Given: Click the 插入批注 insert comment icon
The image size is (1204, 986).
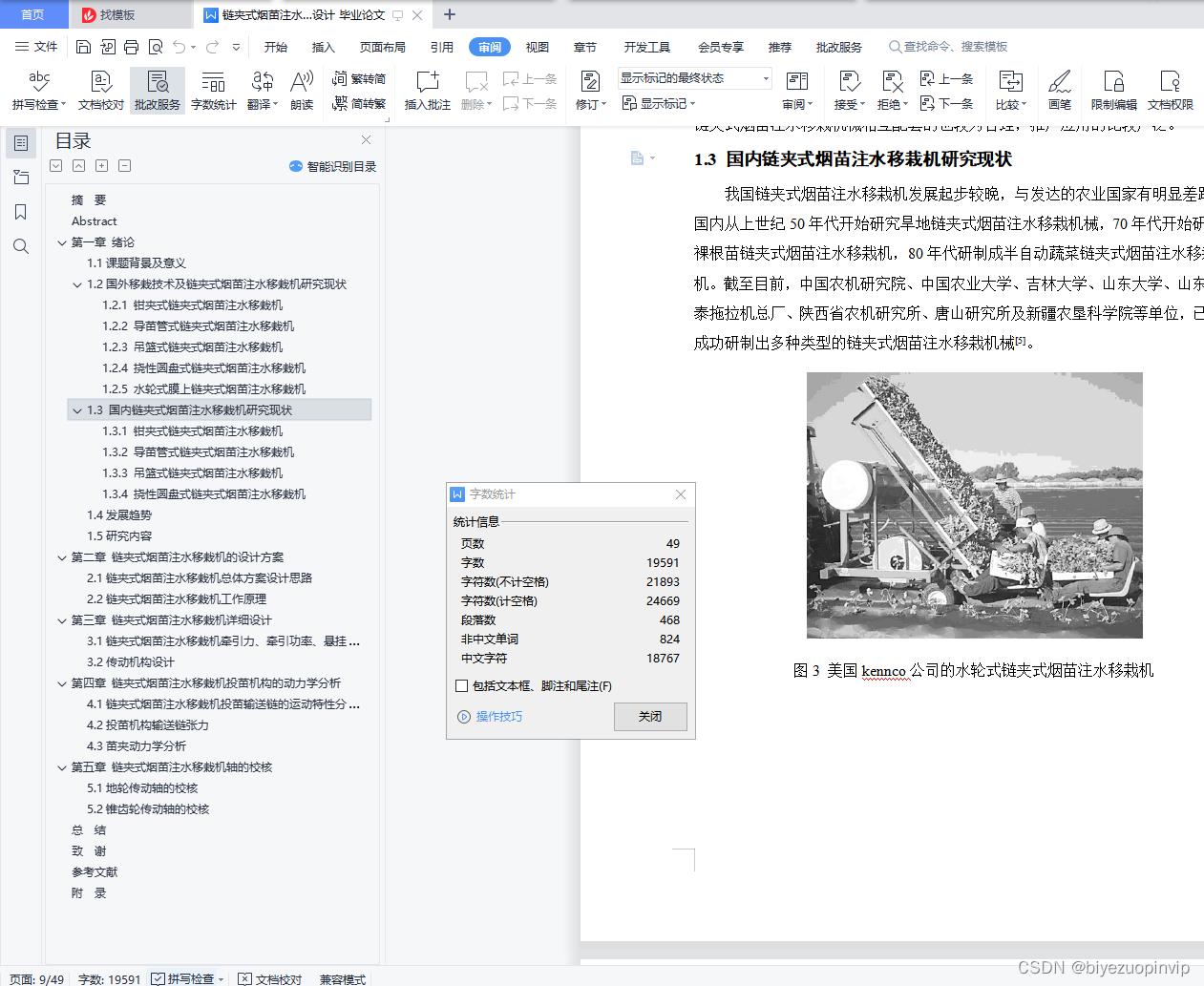Looking at the screenshot, I should [x=426, y=91].
